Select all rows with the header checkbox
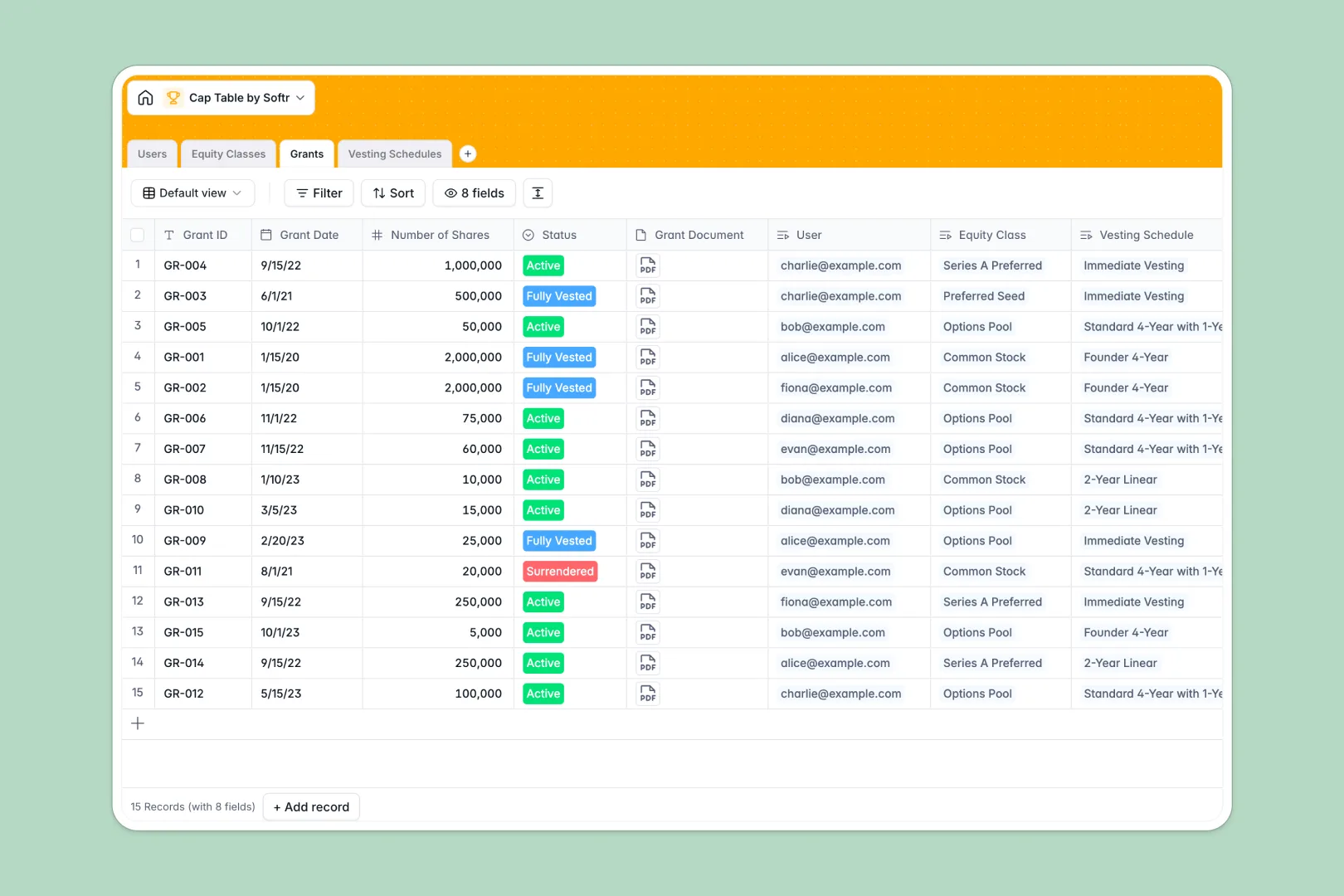Image resolution: width=1344 pixels, height=896 pixels. pyautogui.click(x=138, y=235)
